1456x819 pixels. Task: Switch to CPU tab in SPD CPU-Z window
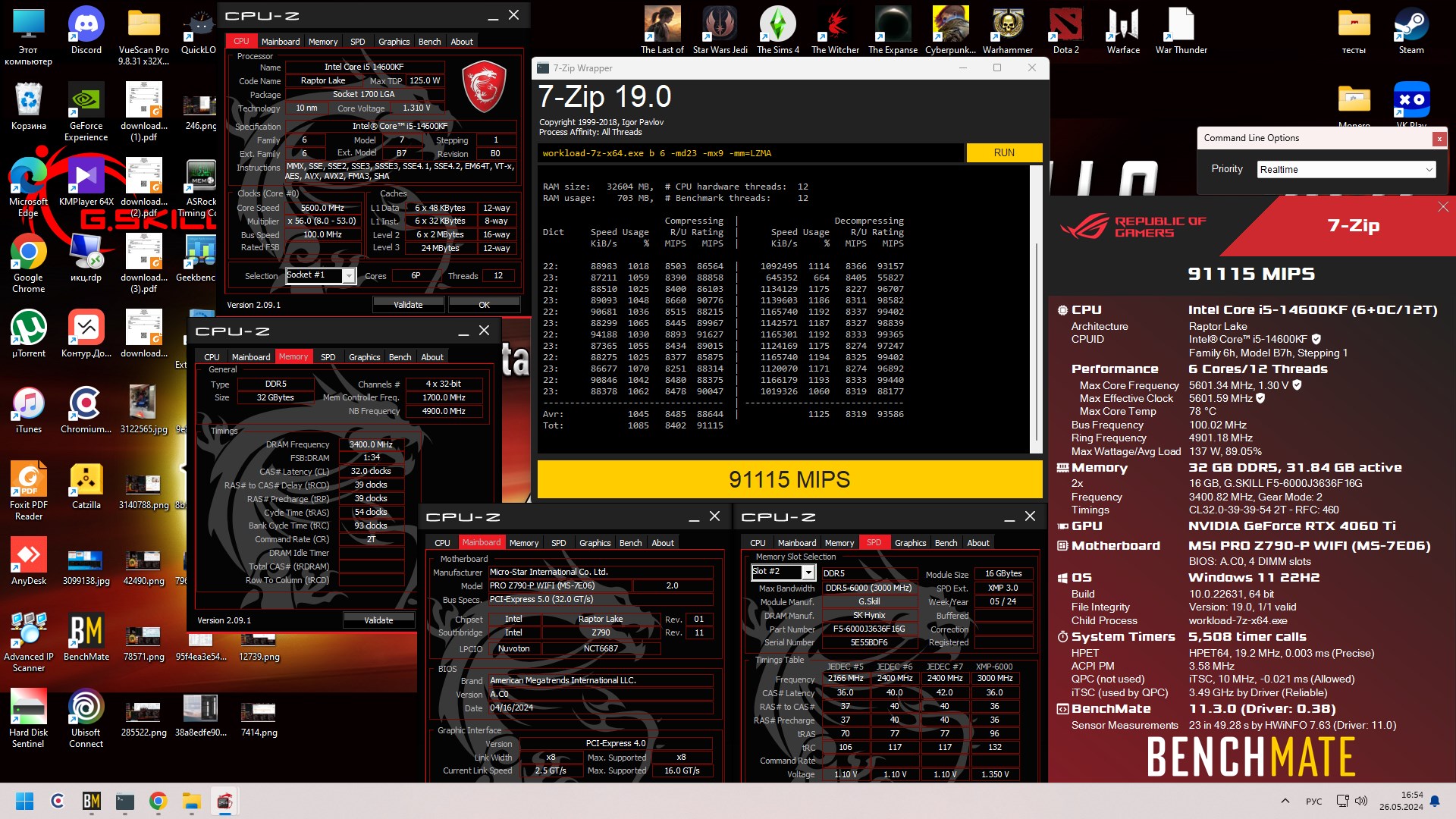click(x=758, y=543)
